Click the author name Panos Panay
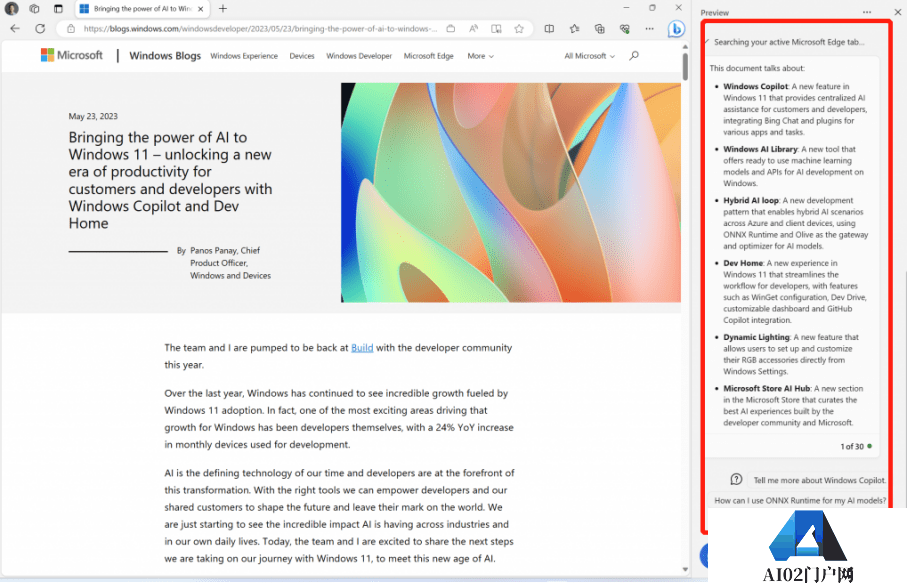This screenshot has width=908, height=583. [x=214, y=250]
